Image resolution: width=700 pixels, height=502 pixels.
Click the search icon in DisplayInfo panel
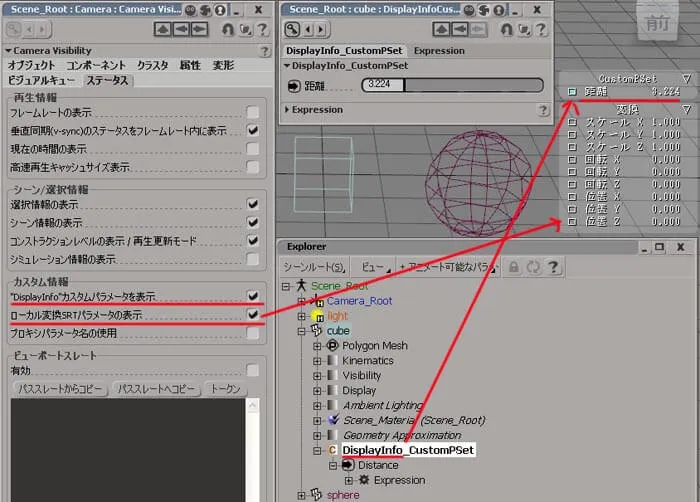coord(292,29)
